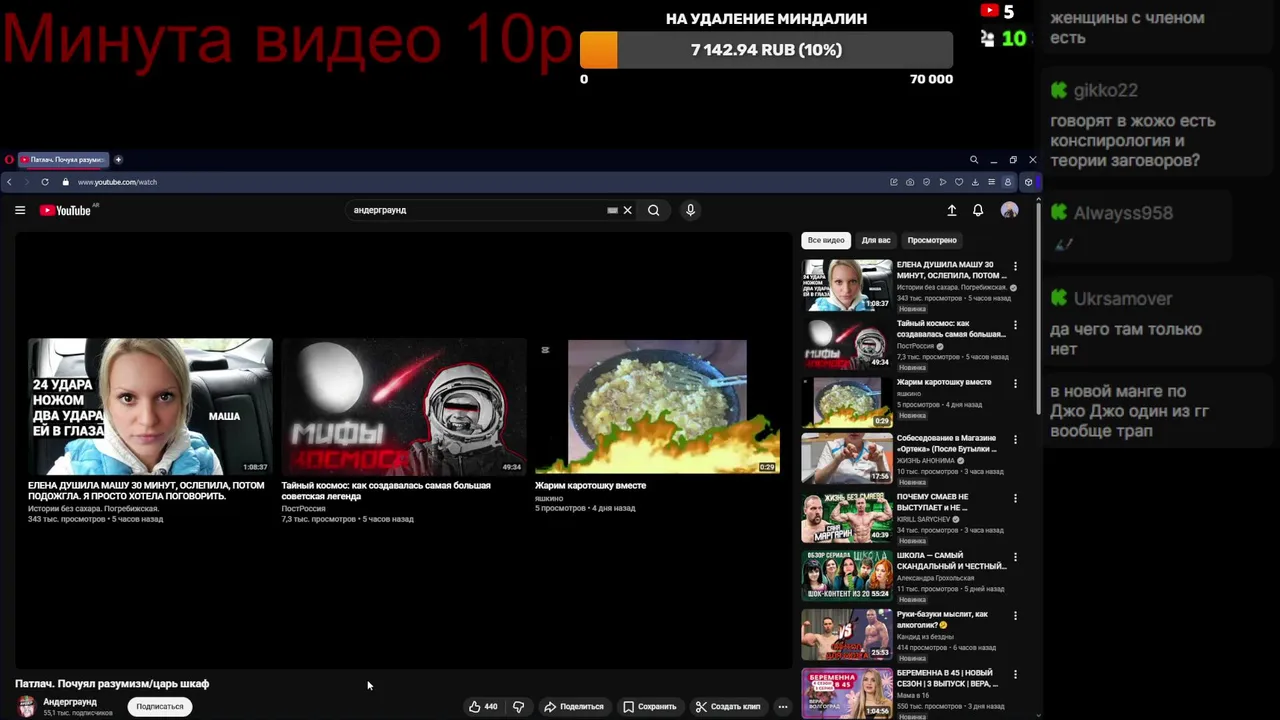Select the Для вас filter chip
This screenshot has width=1280, height=720.
[x=876, y=240]
